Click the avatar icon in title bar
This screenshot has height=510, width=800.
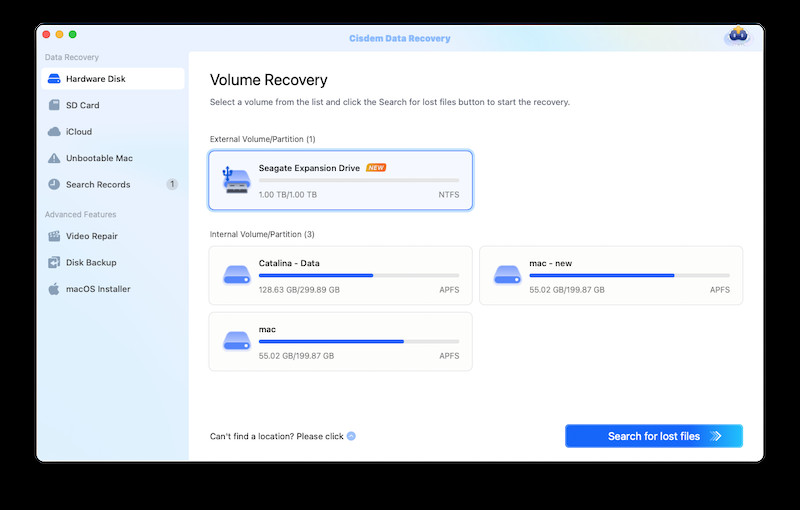[x=738, y=36]
